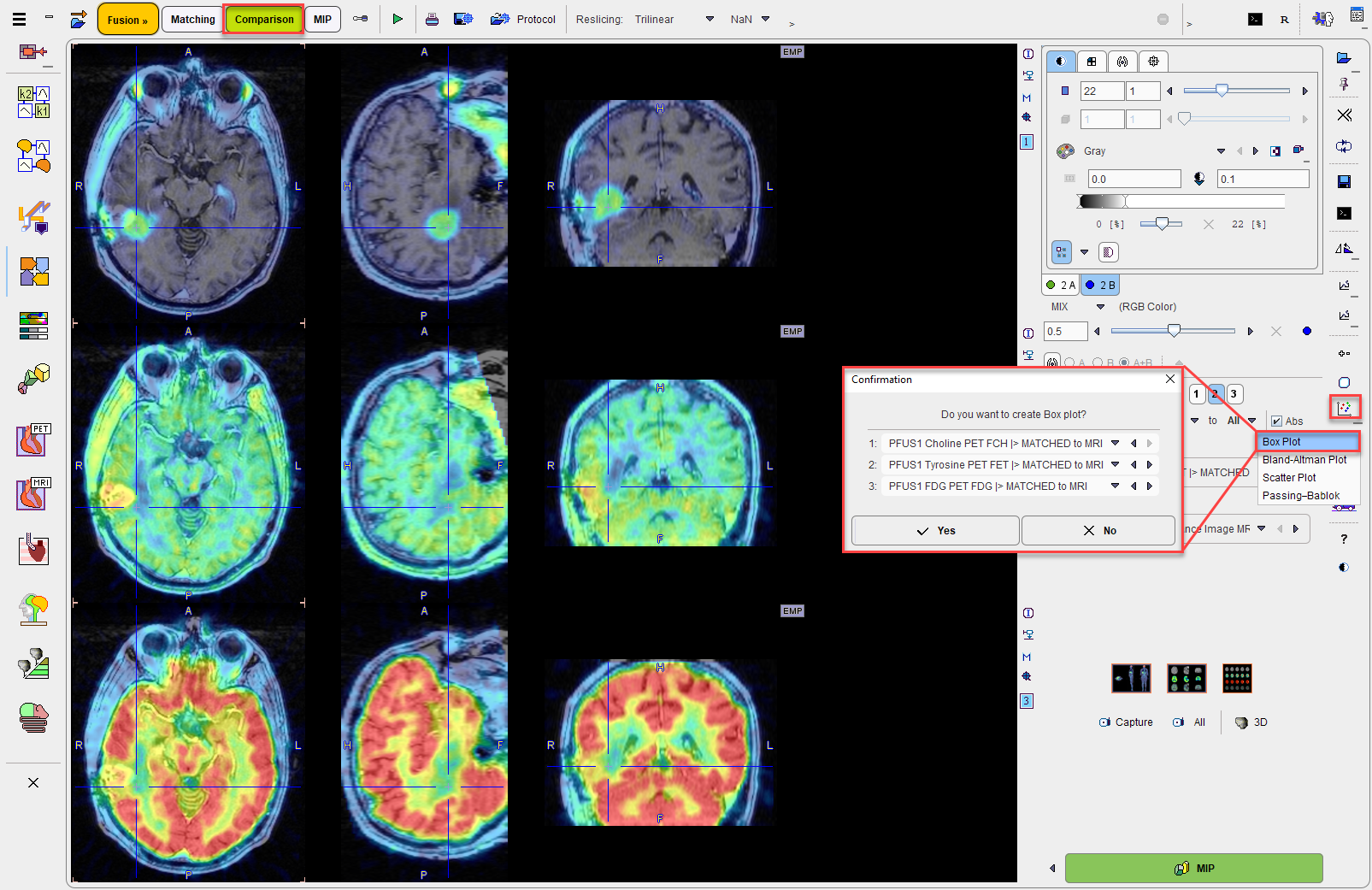
Task: Open the 3D rendering tool icon in sidebar
Action: pos(34,379)
